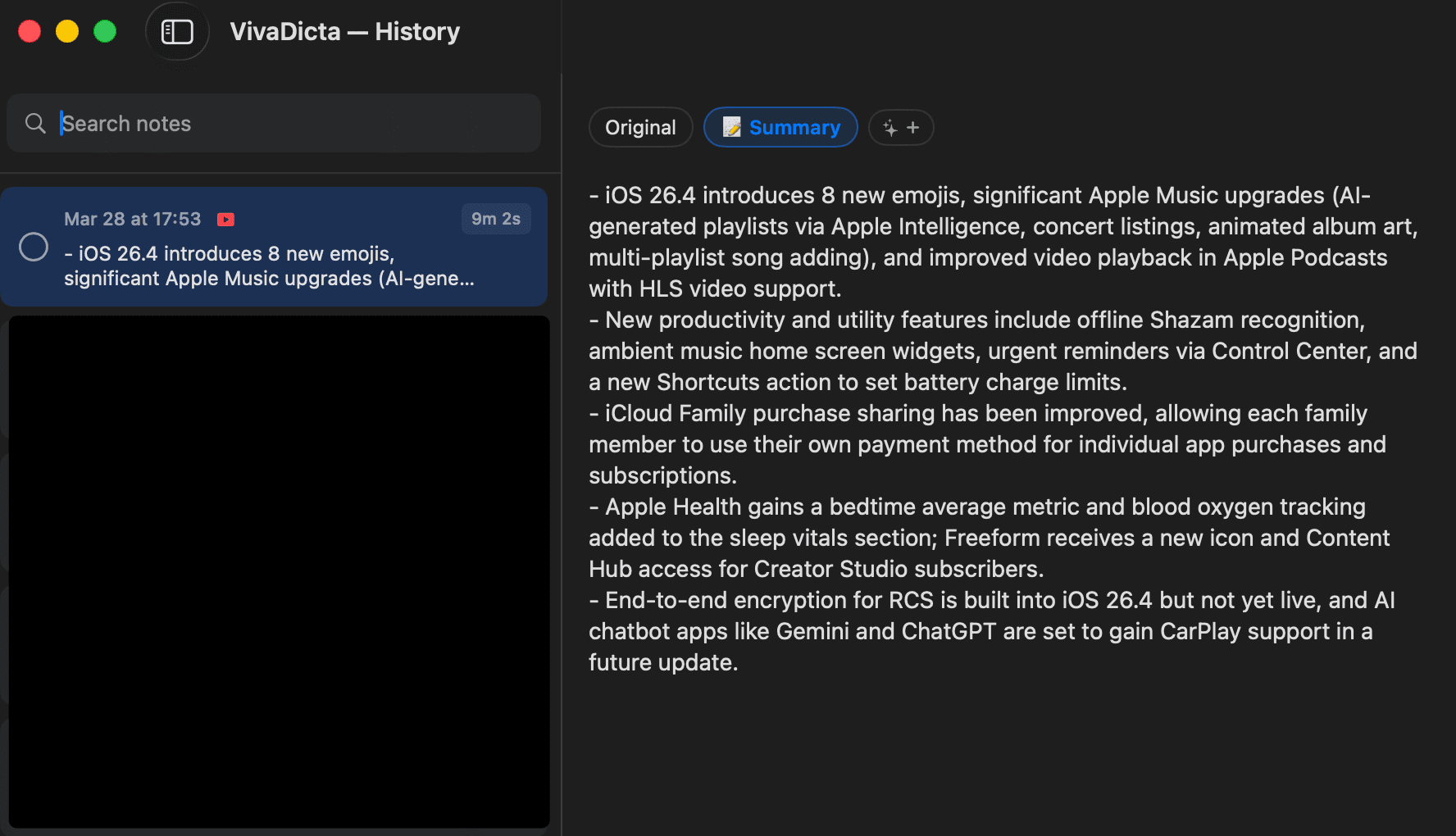Viewport: 1456px width, 836px height.
Task: Click the magnifying glass search icon
Action: [x=35, y=124]
